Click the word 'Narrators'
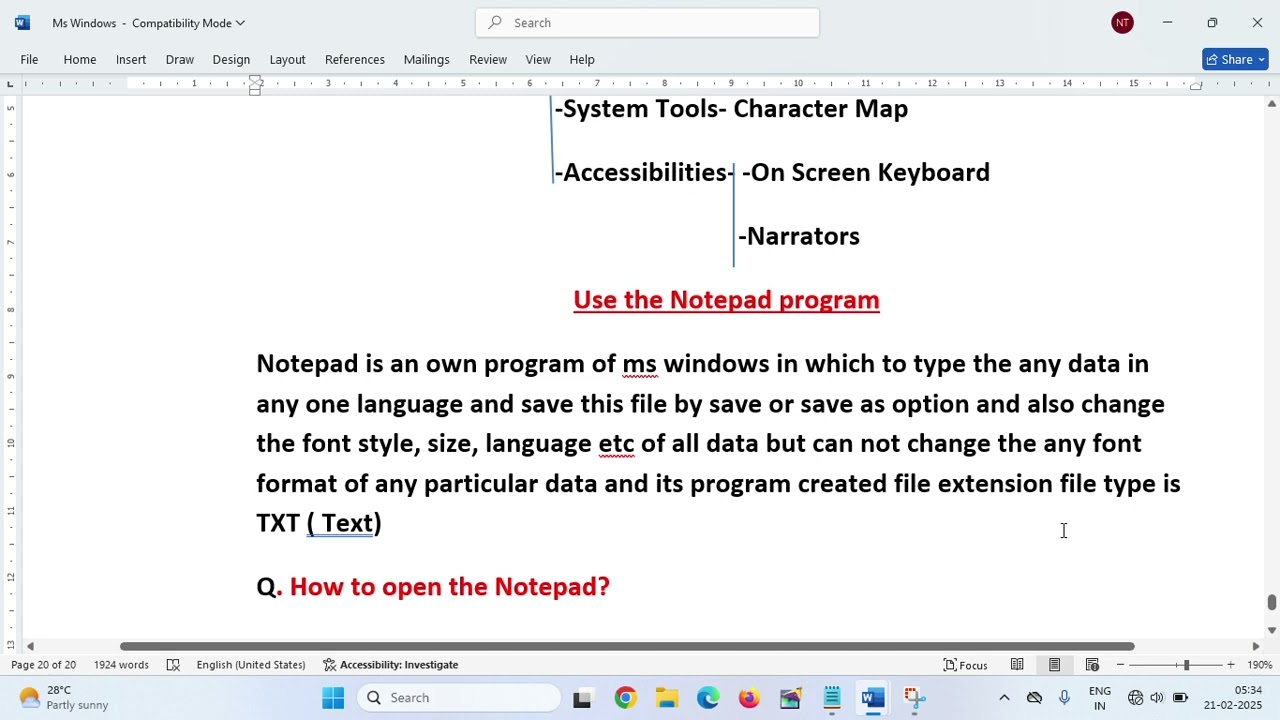This screenshot has width=1280, height=720. 803,236
